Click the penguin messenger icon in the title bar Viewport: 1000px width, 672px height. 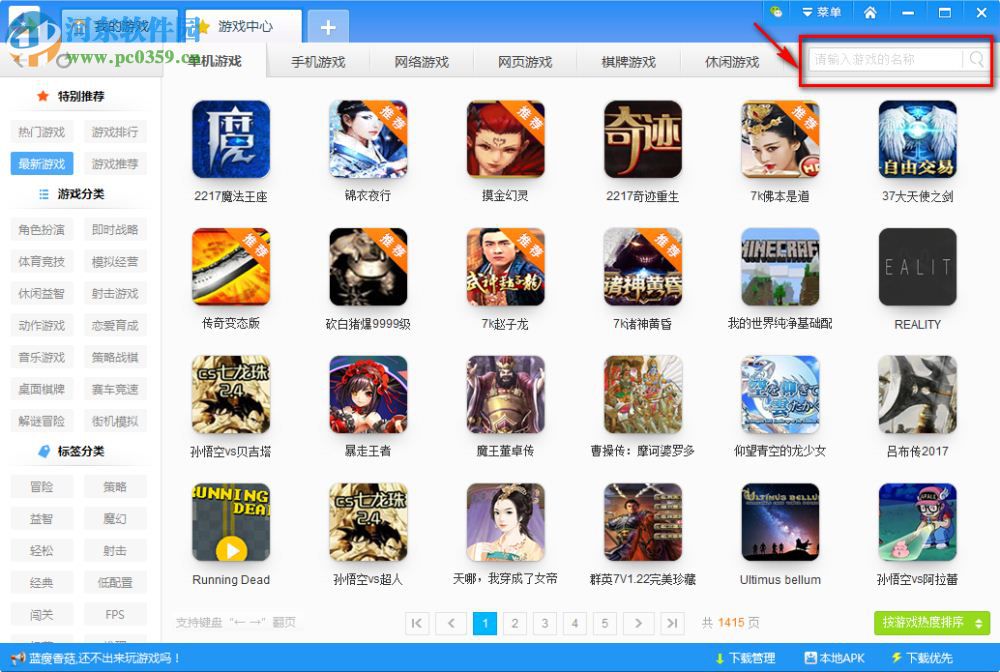[x=776, y=12]
